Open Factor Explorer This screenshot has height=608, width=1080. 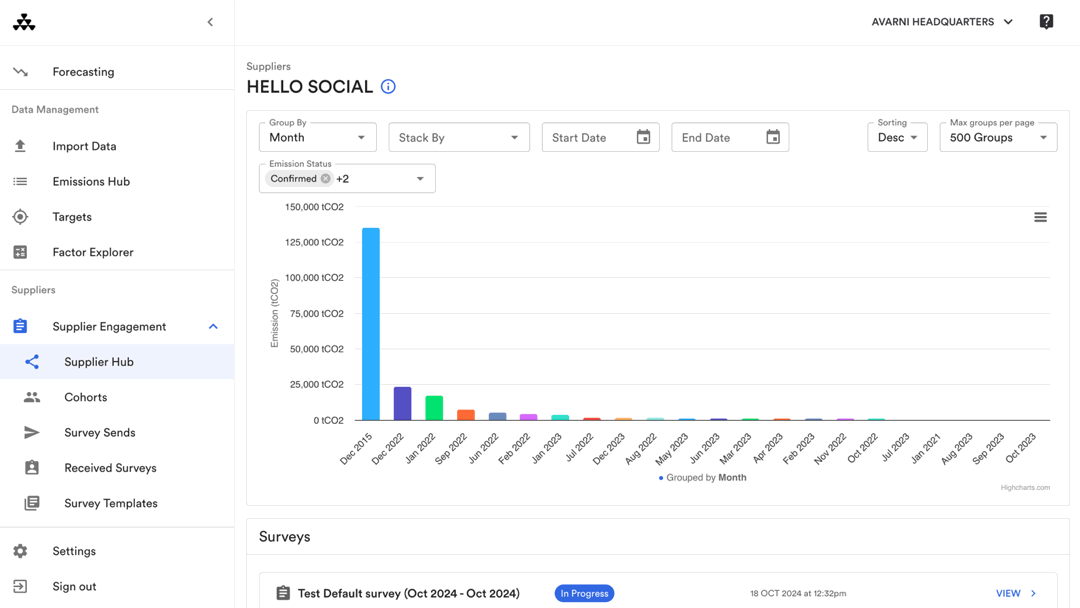coord(93,252)
